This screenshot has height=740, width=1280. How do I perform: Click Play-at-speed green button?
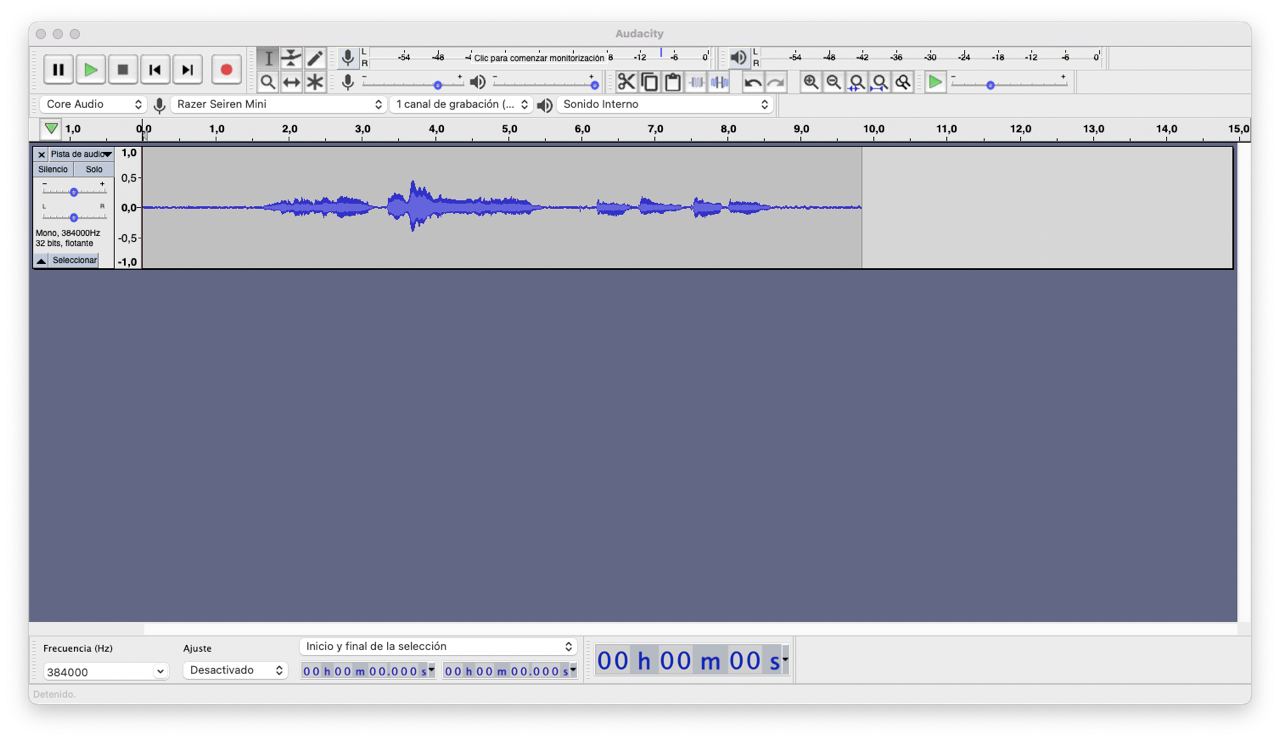(935, 82)
